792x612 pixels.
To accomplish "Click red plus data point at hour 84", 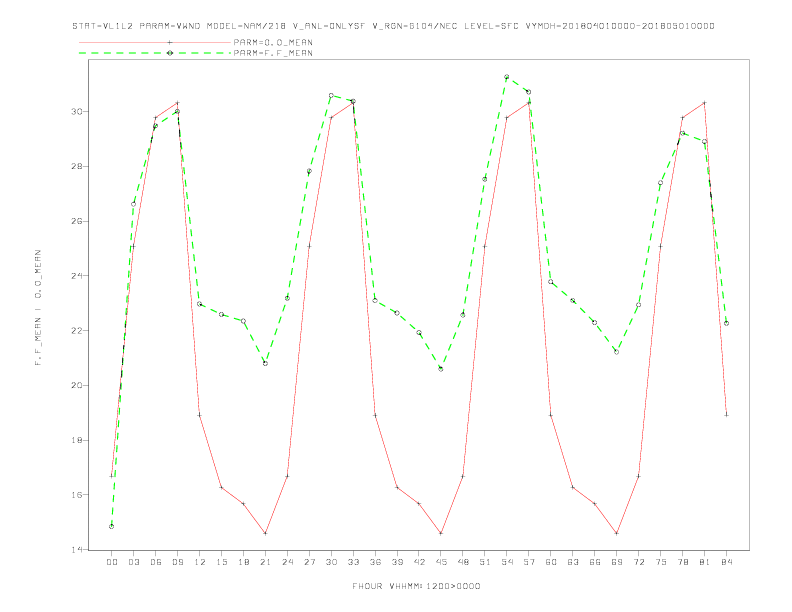I will click(x=726, y=415).
